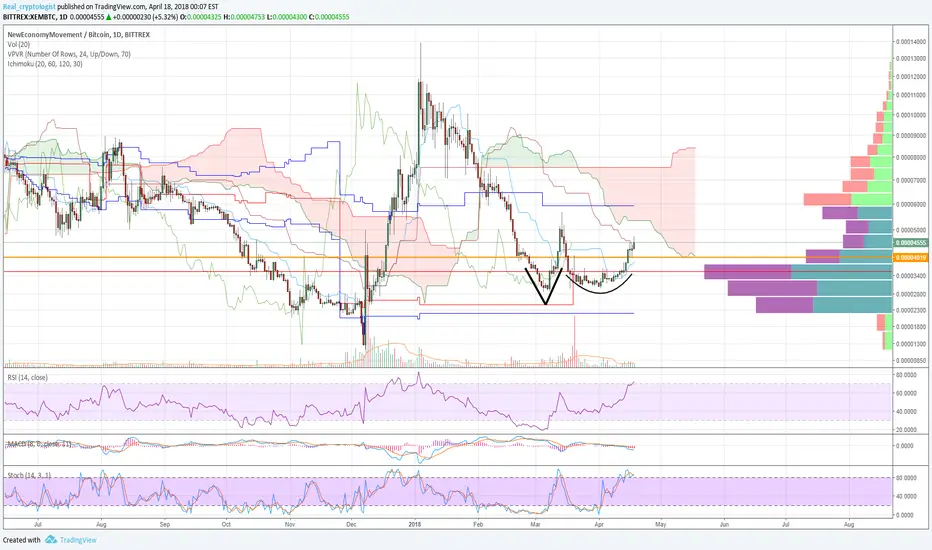Click the 0.00014000 price axis label

pos(912,42)
